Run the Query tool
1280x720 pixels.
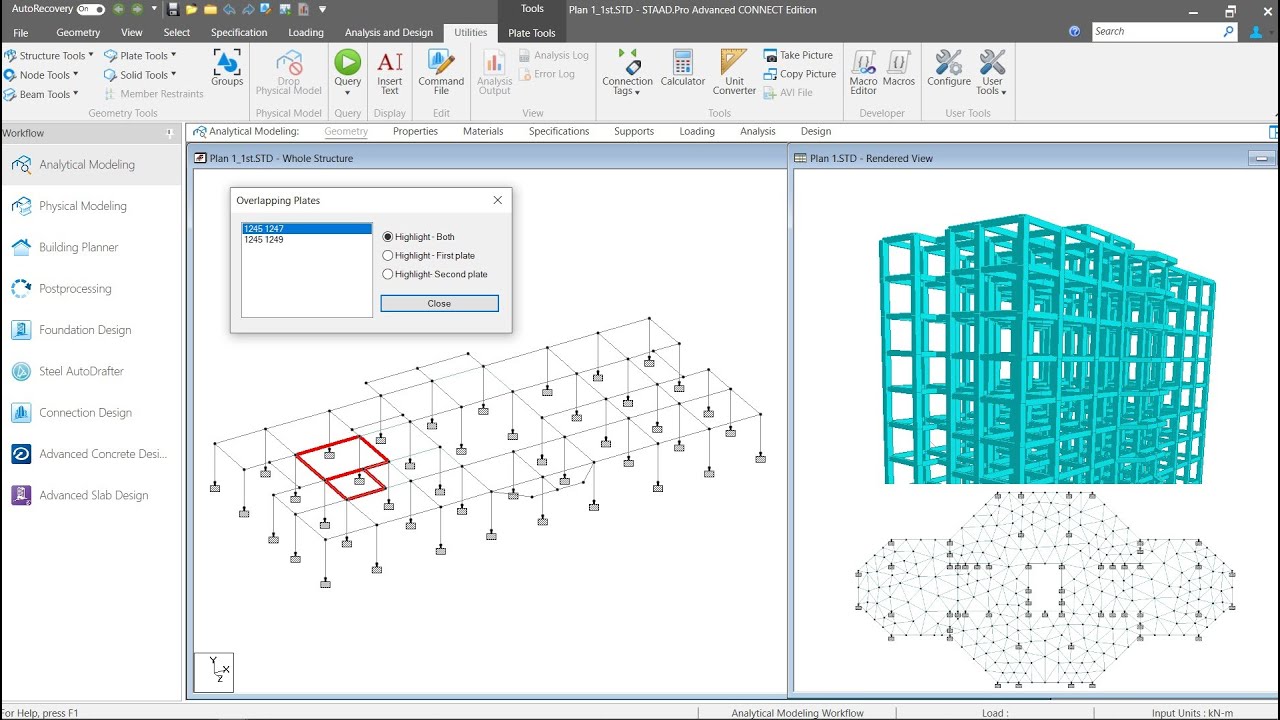(347, 72)
